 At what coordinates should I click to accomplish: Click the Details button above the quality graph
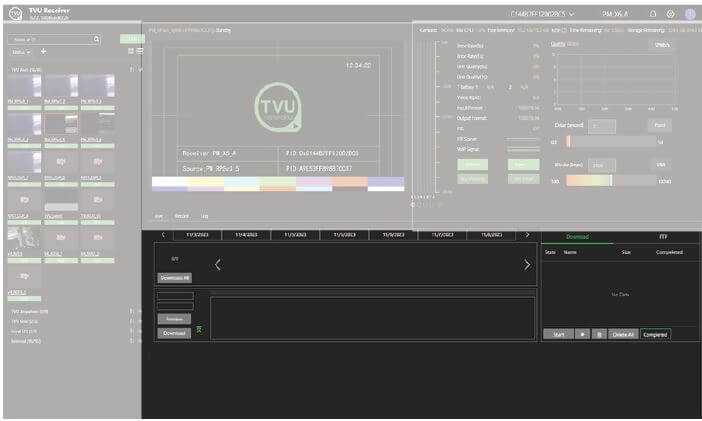[661, 45]
